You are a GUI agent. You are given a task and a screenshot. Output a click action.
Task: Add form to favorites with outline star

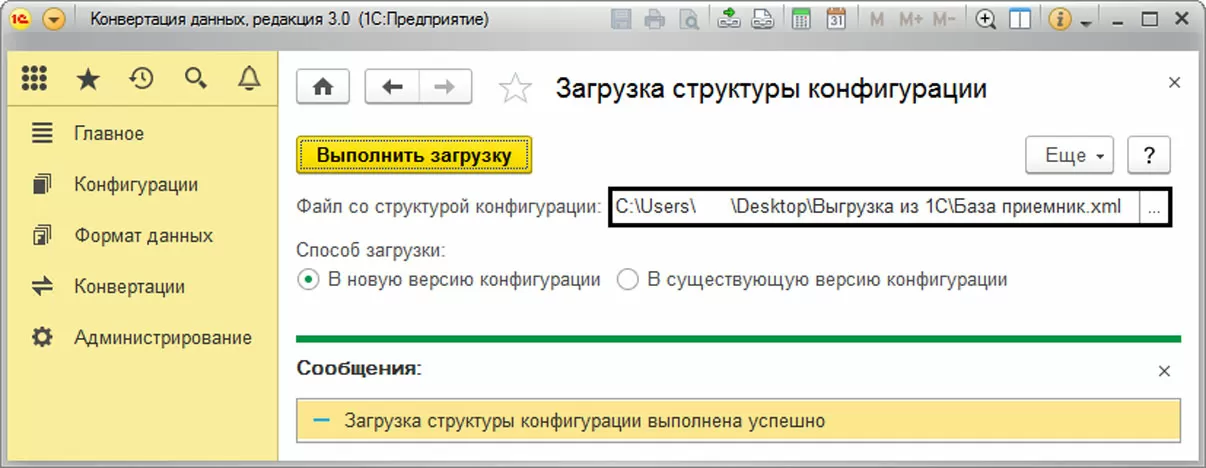515,88
